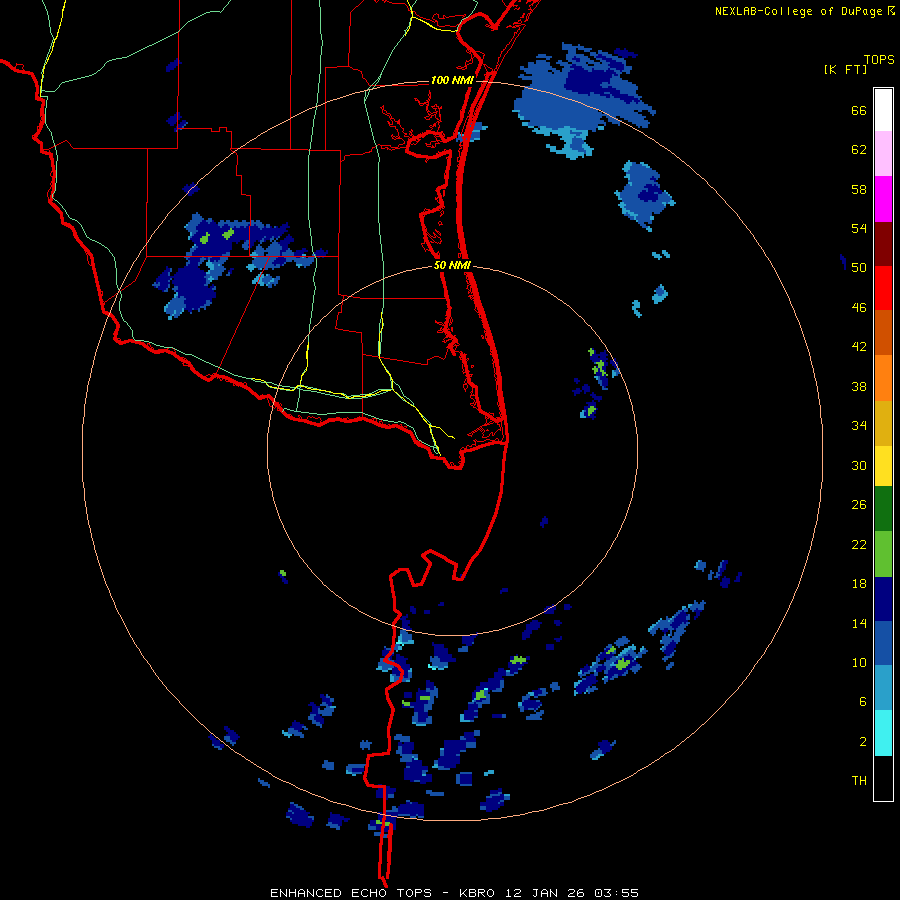Select the "22" scale label

[x=859, y=544]
